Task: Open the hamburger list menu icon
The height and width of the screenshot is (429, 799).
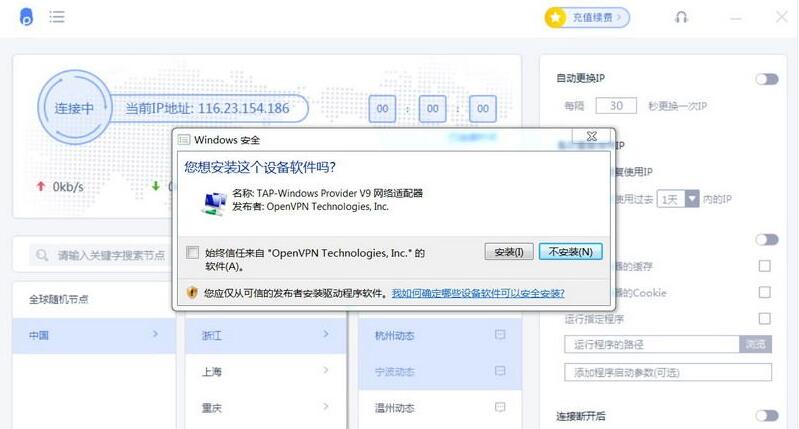Action: pos(57,17)
